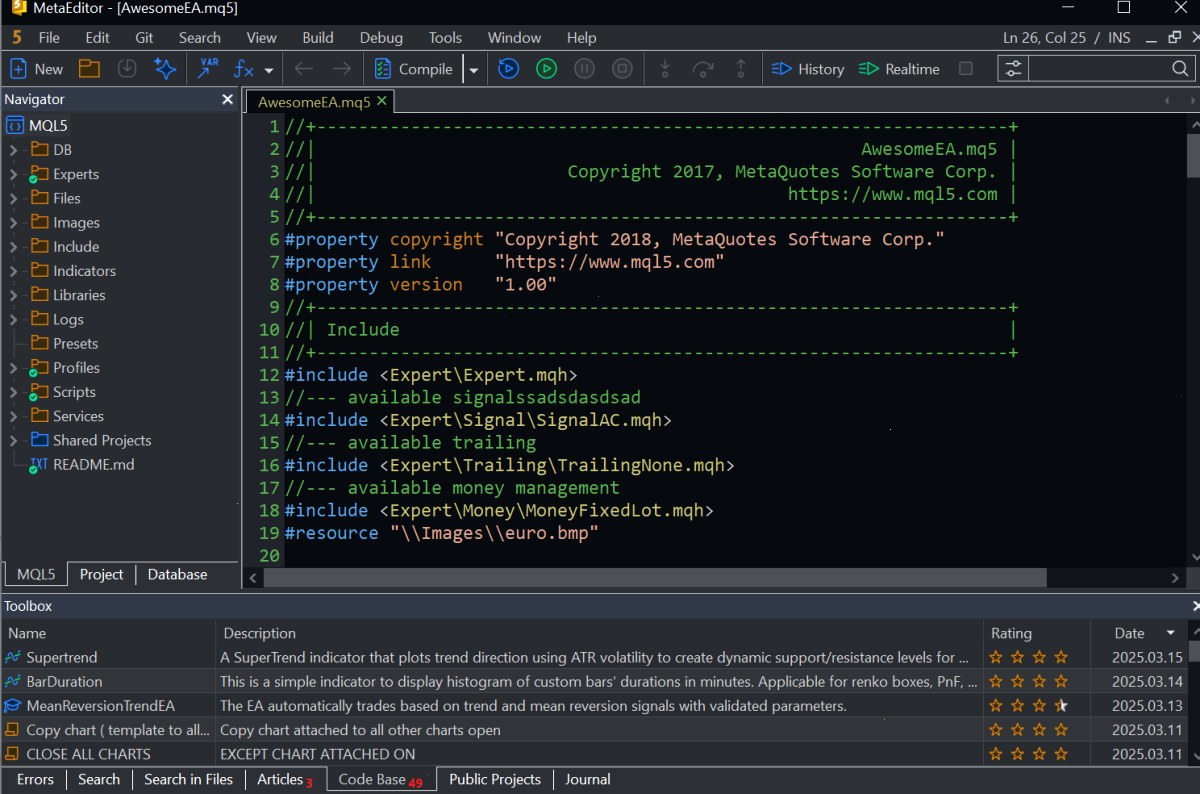
Task: Start profiling on History data
Action: 808,69
